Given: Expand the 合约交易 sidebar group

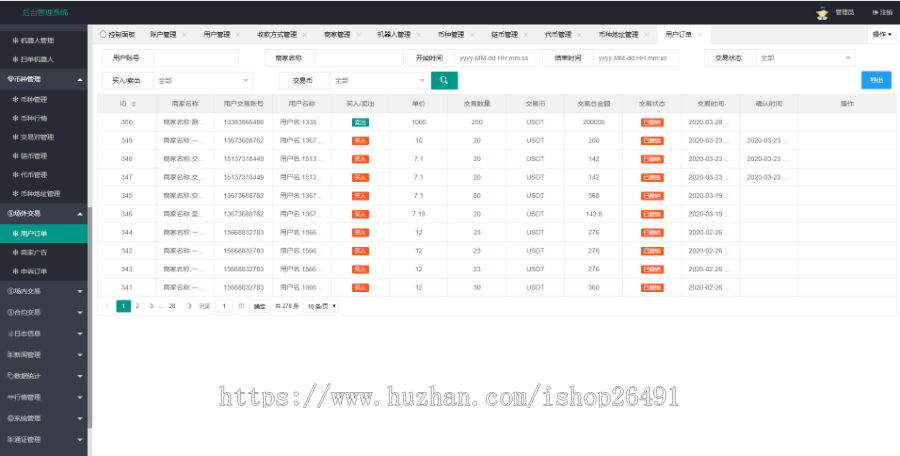Looking at the screenshot, I should click(44, 312).
